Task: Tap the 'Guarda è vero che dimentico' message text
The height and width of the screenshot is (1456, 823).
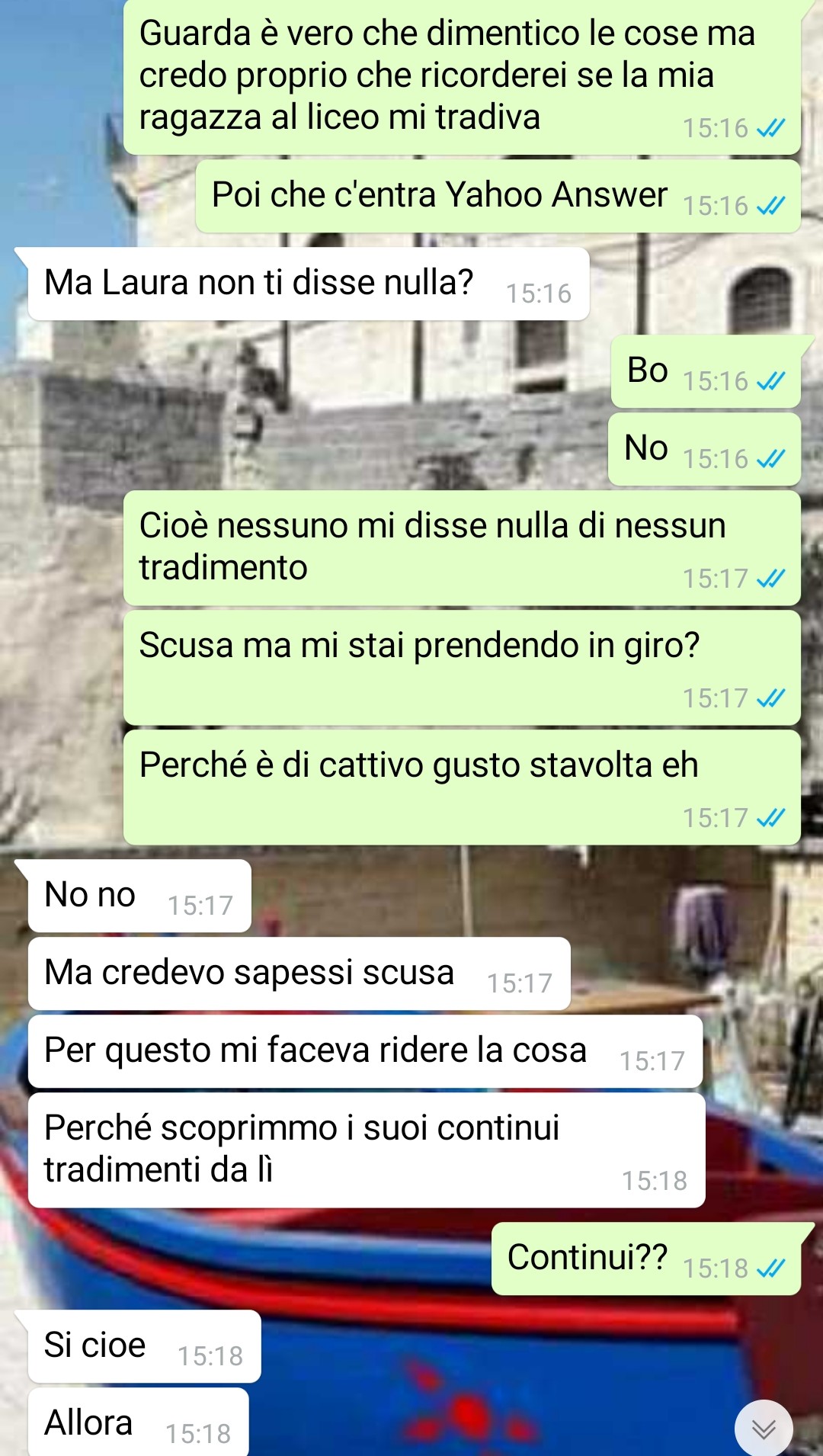Action: click(447, 75)
